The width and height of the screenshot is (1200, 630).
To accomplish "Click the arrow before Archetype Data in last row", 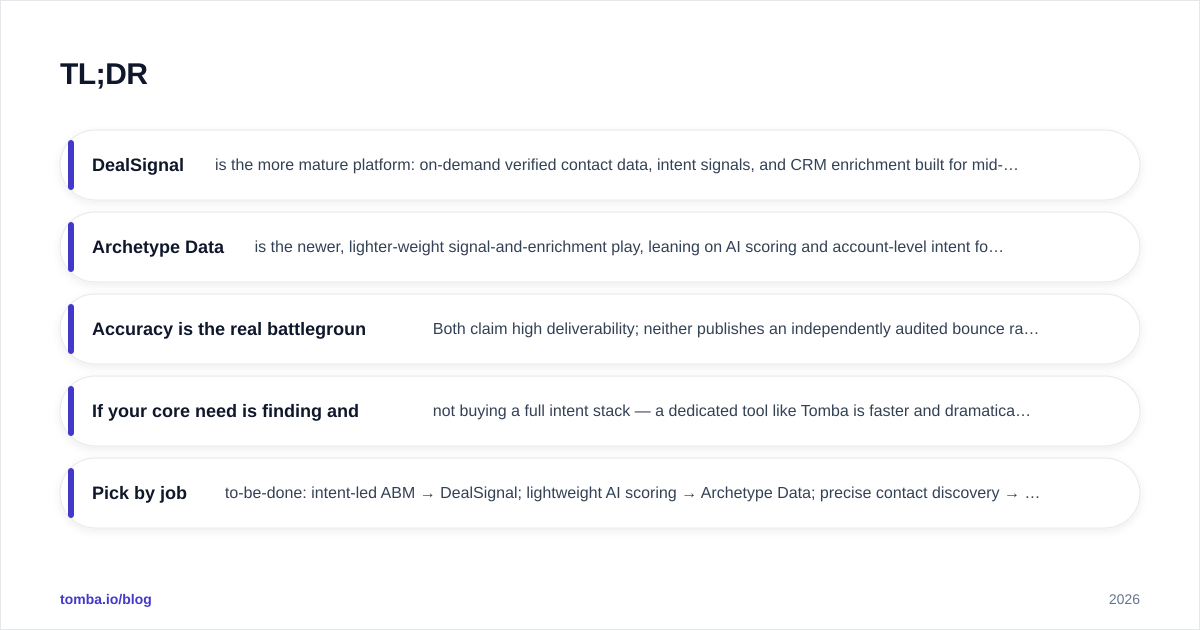I will click(x=688, y=494).
